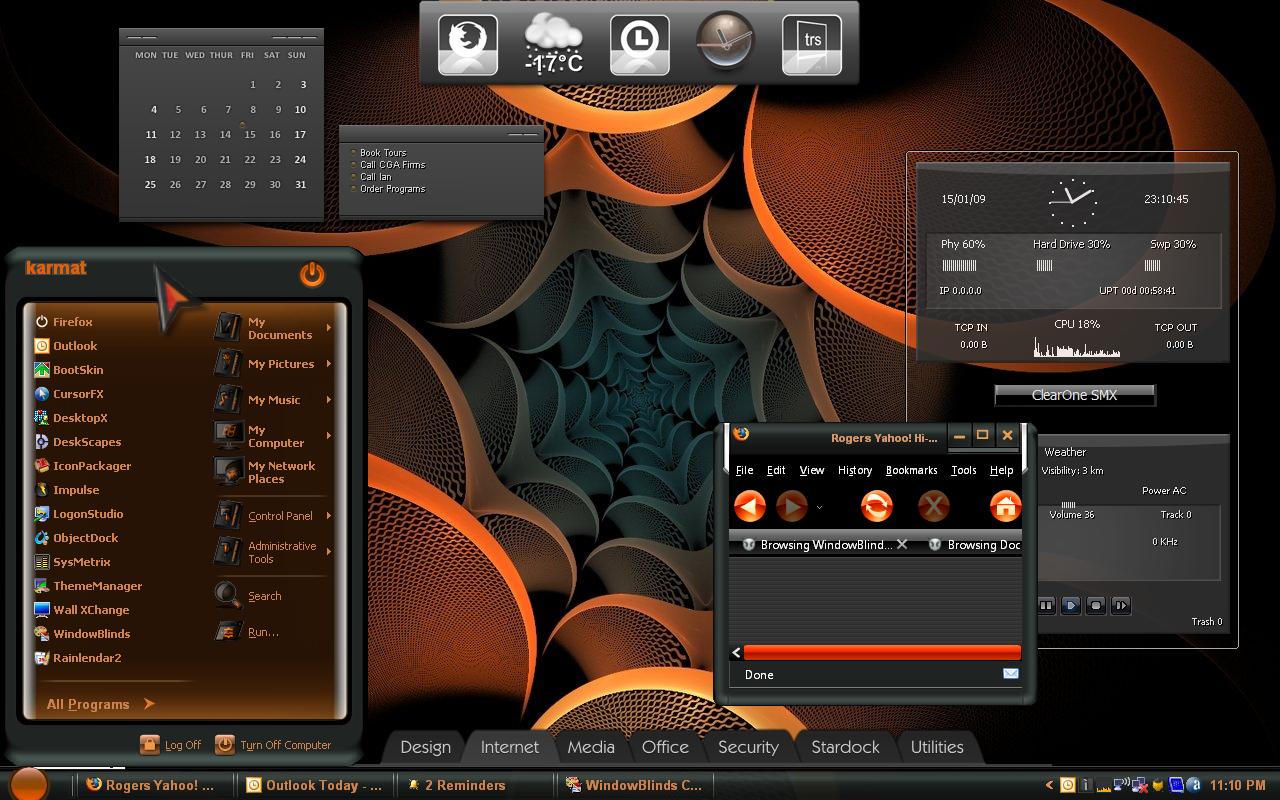Open Outlook in the start menu
Image resolution: width=1280 pixels, height=800 pixels.
[x=66, y=346]
